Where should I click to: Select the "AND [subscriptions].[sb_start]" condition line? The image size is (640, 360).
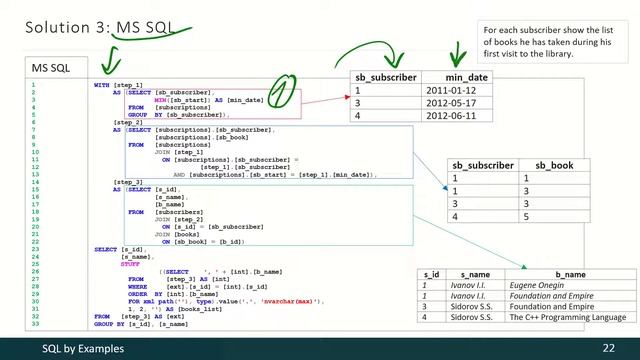tap(275, 175)
